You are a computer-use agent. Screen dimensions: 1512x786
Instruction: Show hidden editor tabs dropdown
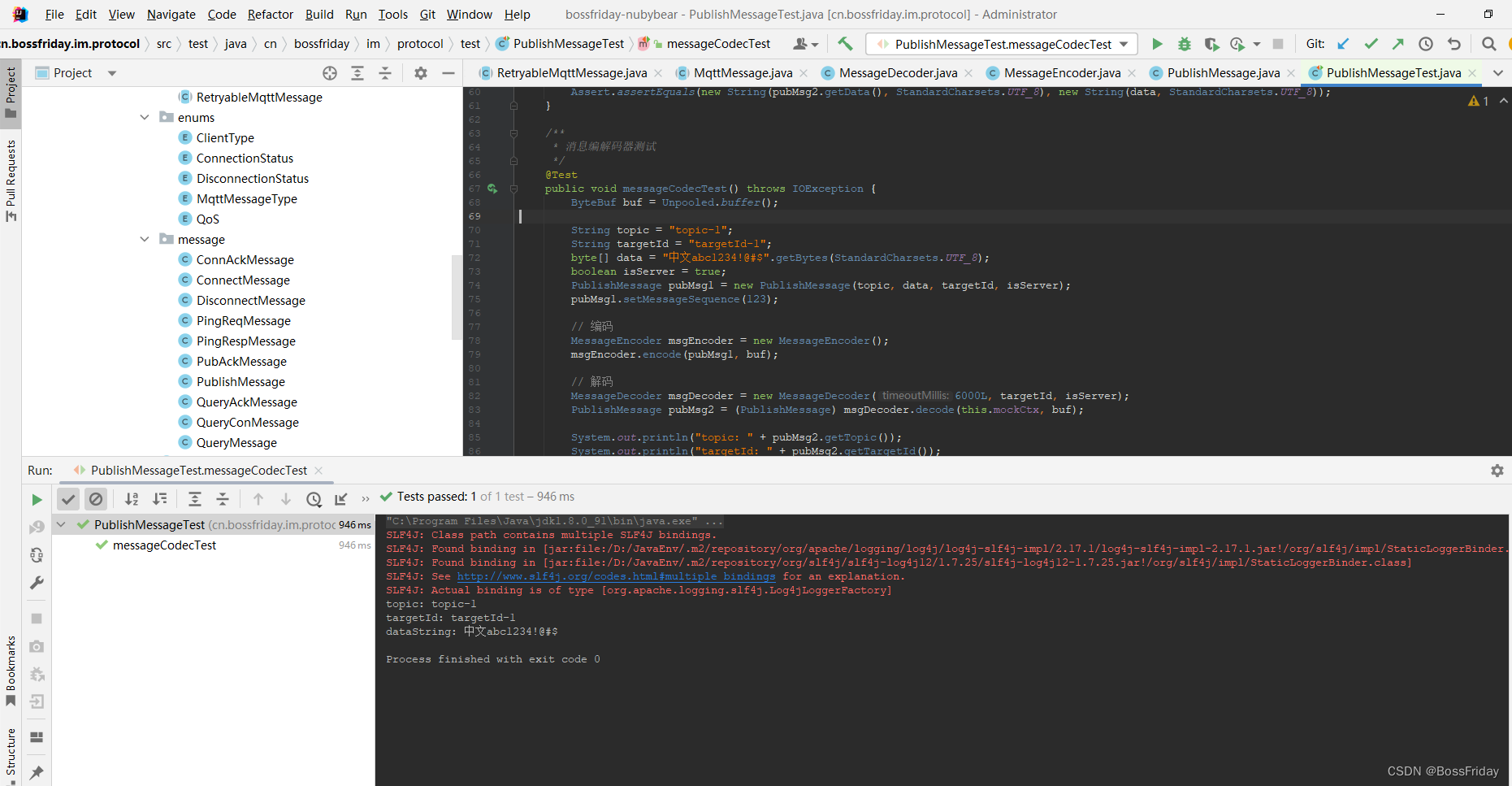1498,73
